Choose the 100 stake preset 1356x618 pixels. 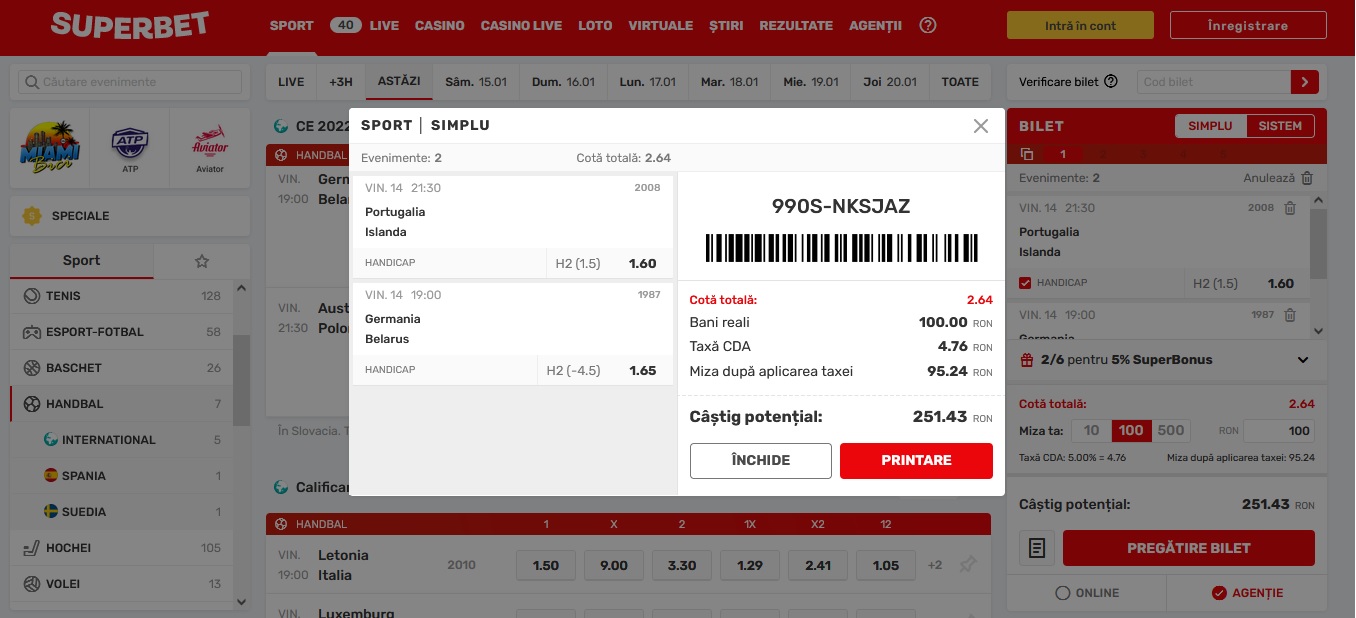[1130, 431]
